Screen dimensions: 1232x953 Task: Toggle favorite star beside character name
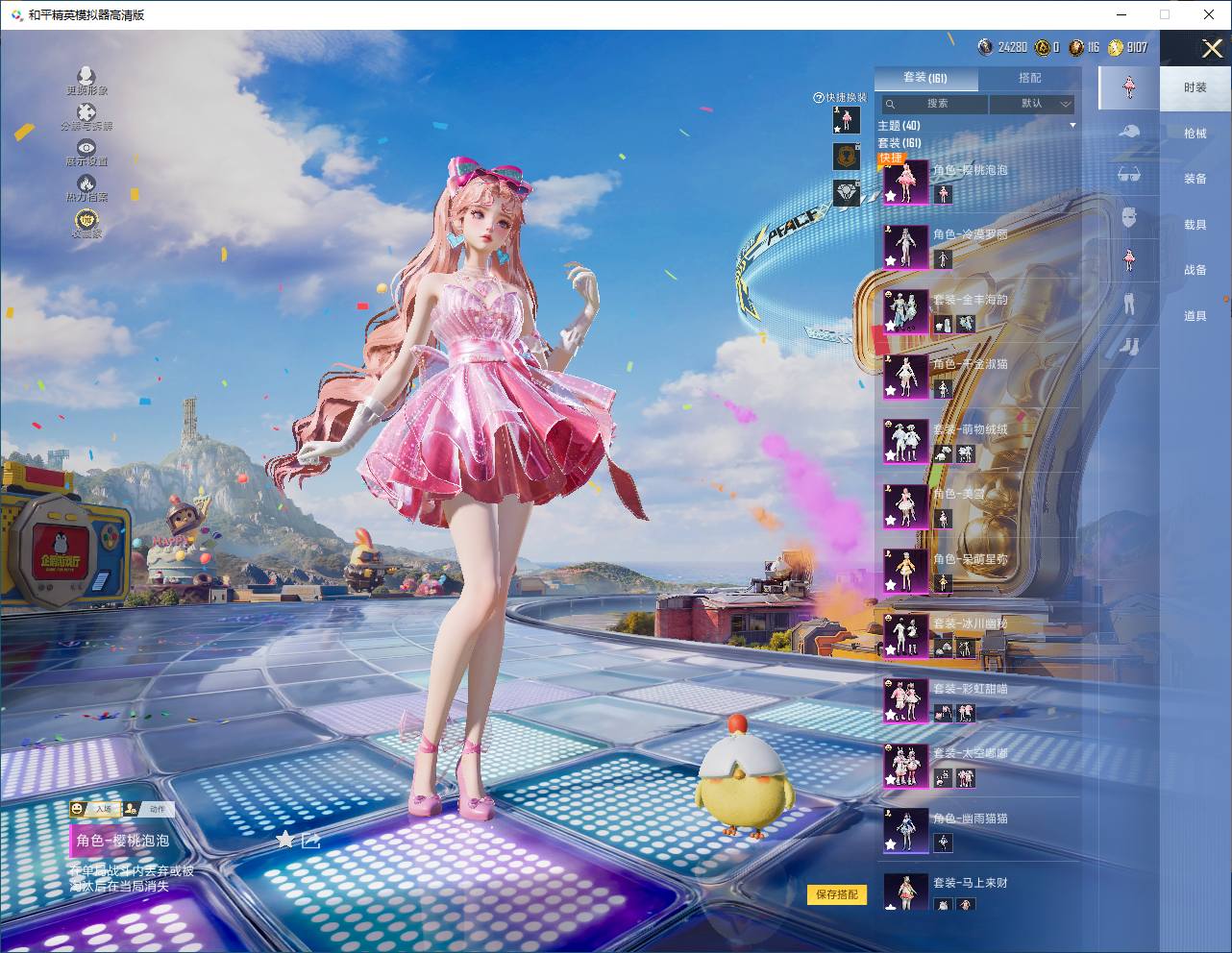(285, 841)
